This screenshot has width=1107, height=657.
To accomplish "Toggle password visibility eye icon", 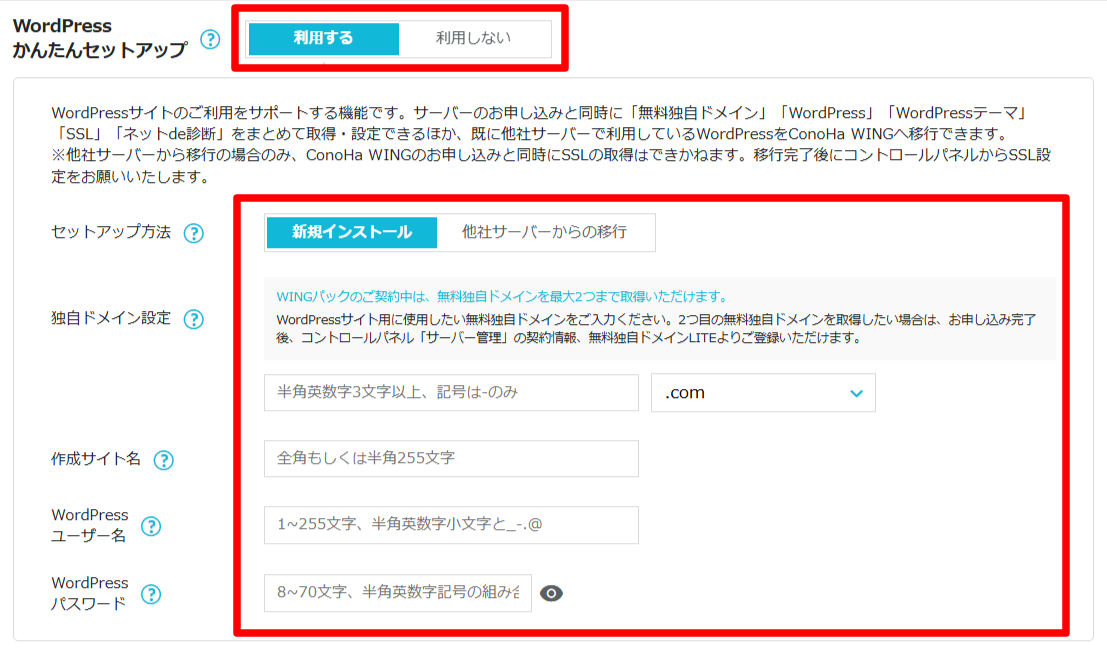I will pos(551,593).
